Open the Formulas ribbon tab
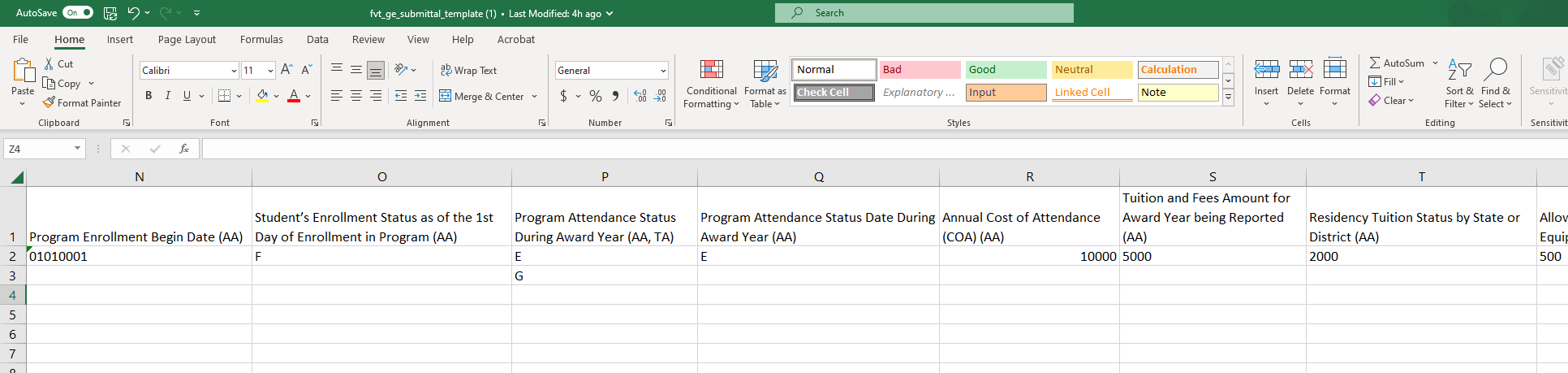 tap(261, 39)
